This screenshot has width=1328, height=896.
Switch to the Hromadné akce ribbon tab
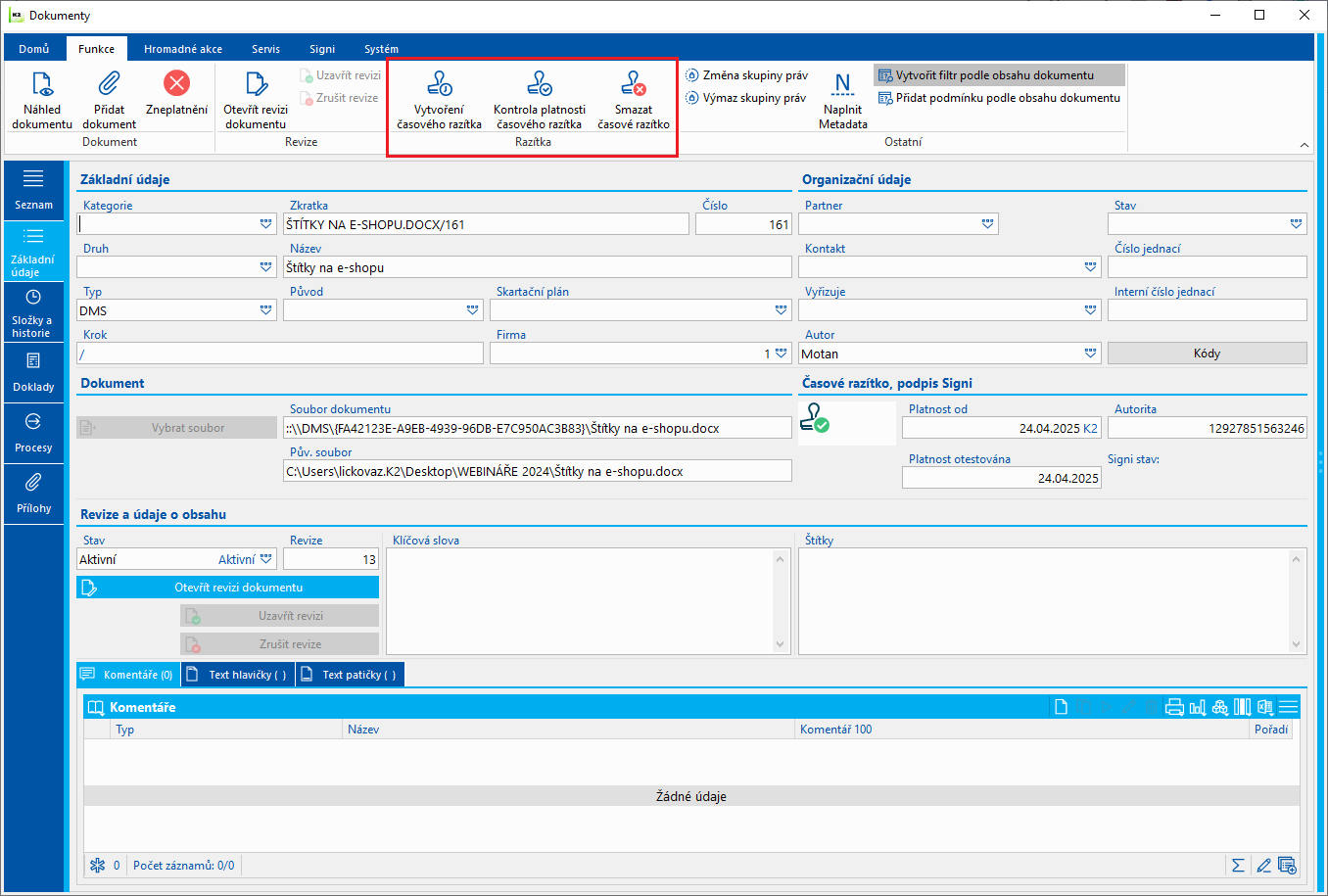click(x=183, y=49)
